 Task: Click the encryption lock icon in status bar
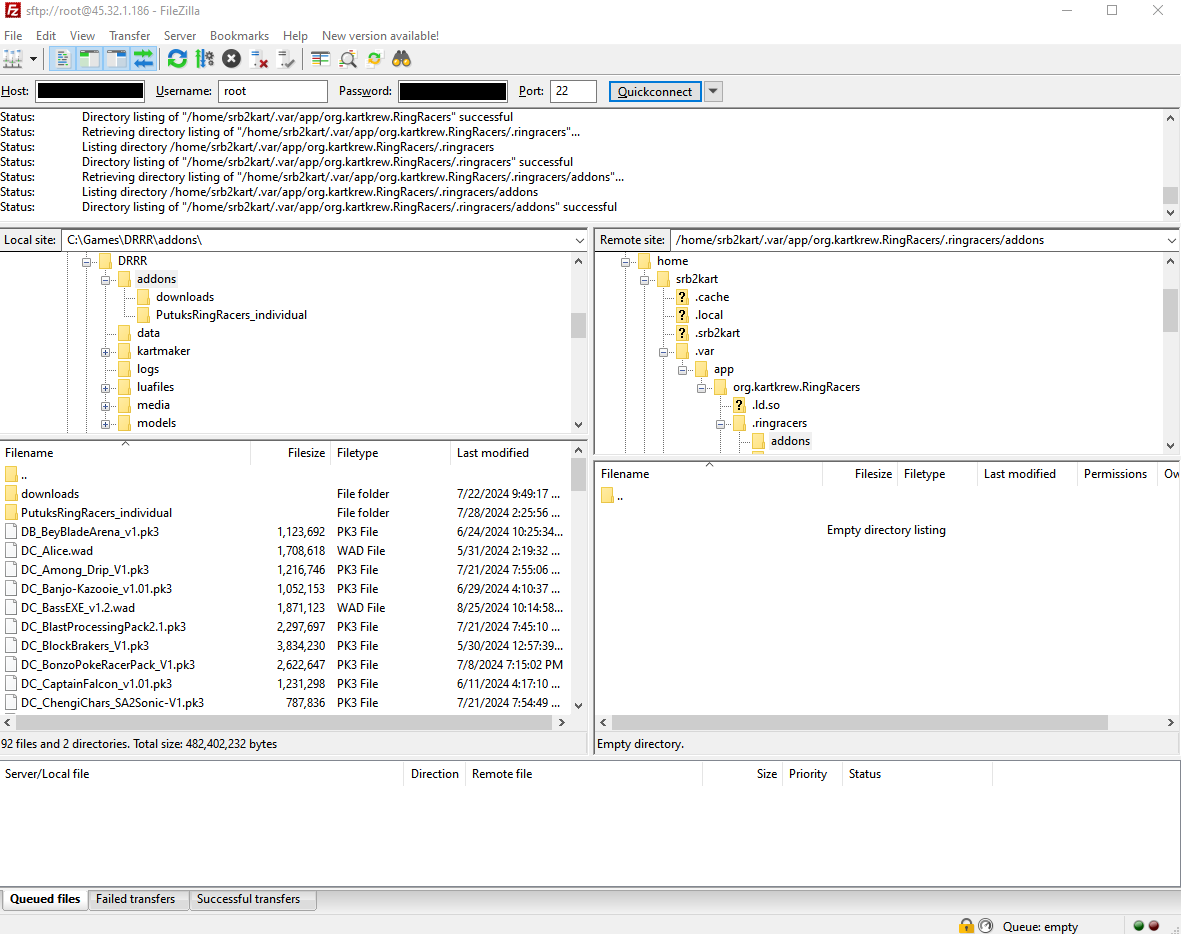tap(966, 926)
